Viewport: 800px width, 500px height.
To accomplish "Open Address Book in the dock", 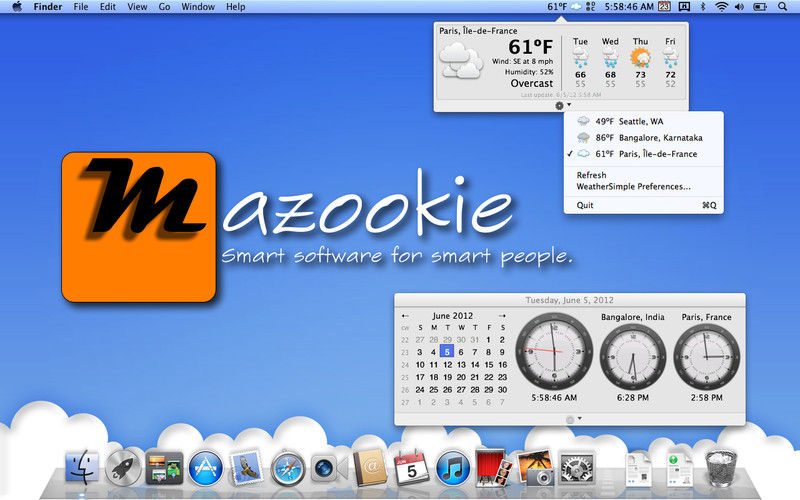I will (x=370, y=468).
